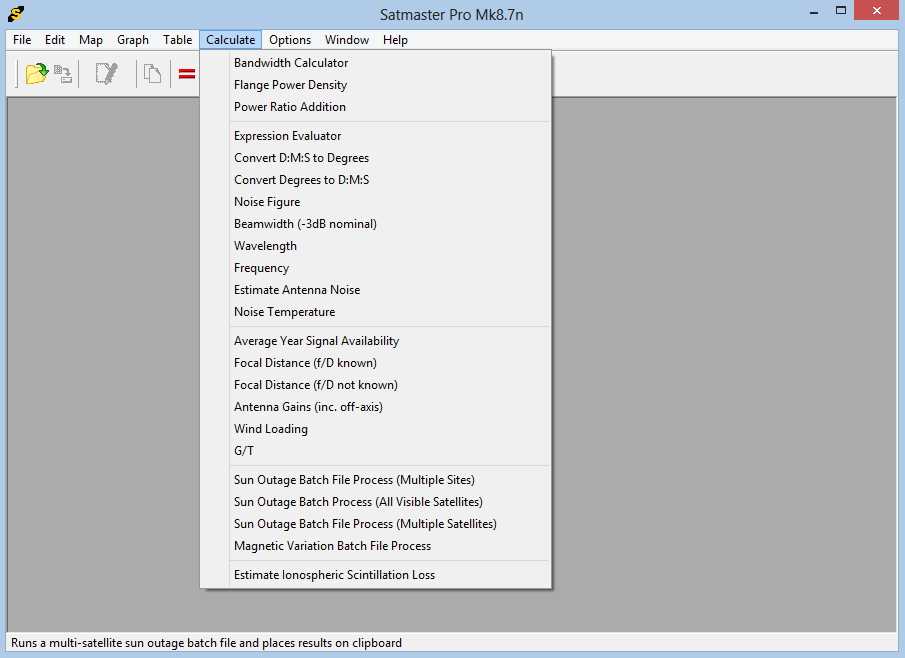Minimize the Satmaster Pro window
Viewport: 905px width, 658px height.
814,12
